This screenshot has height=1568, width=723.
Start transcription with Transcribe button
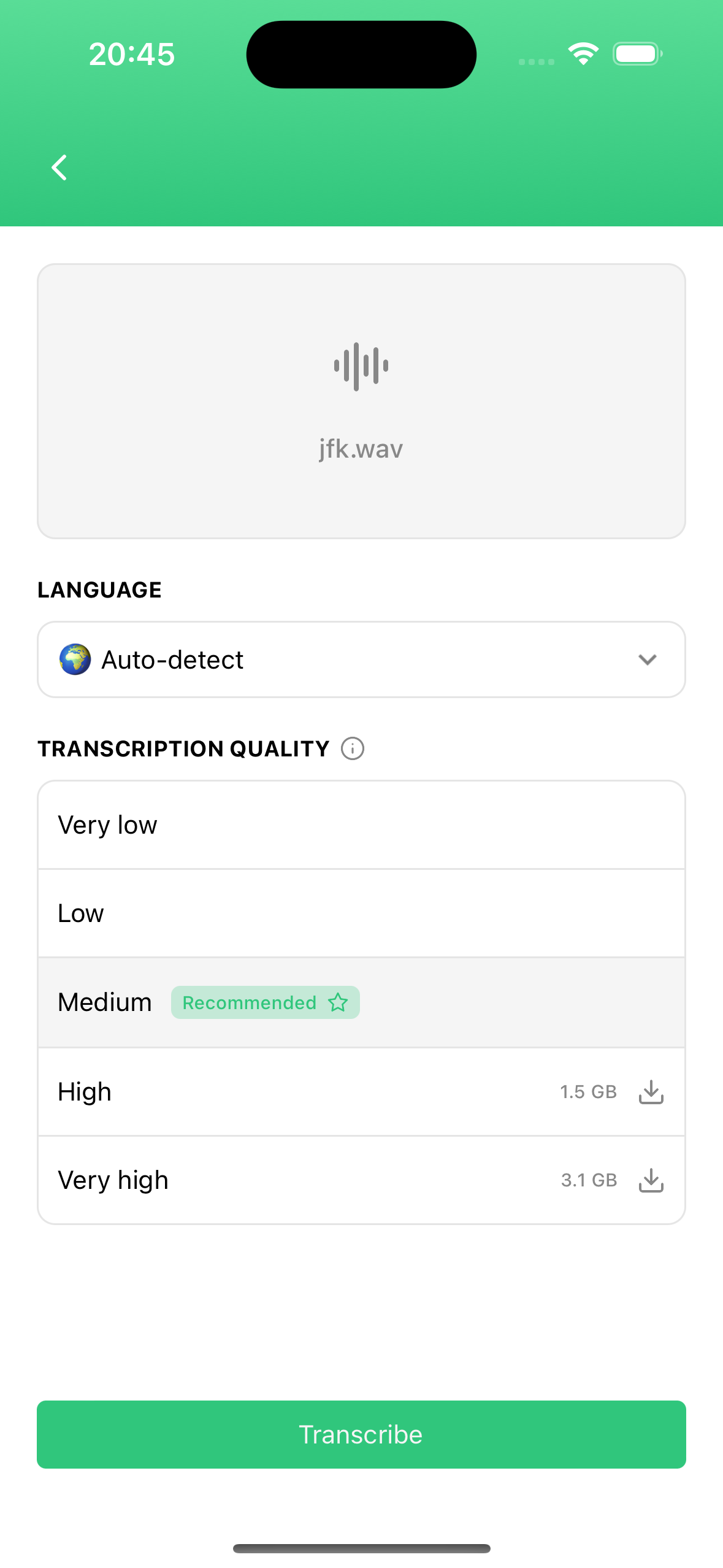click(x=361, y=1434)
